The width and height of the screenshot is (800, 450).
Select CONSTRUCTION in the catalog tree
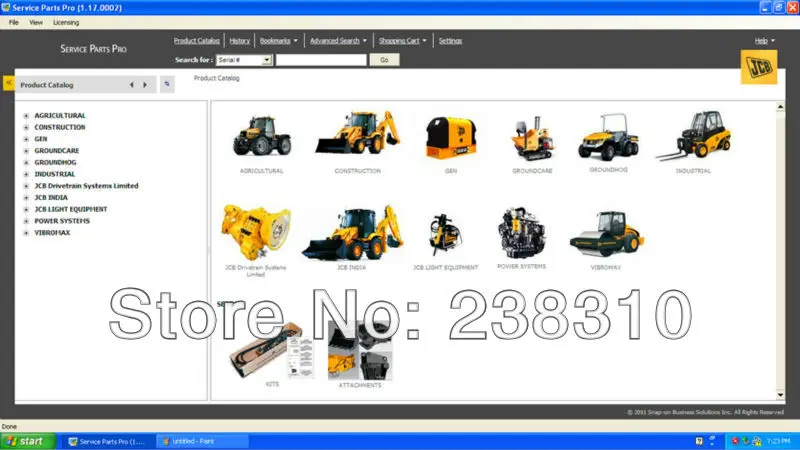[x=60, y=128]
